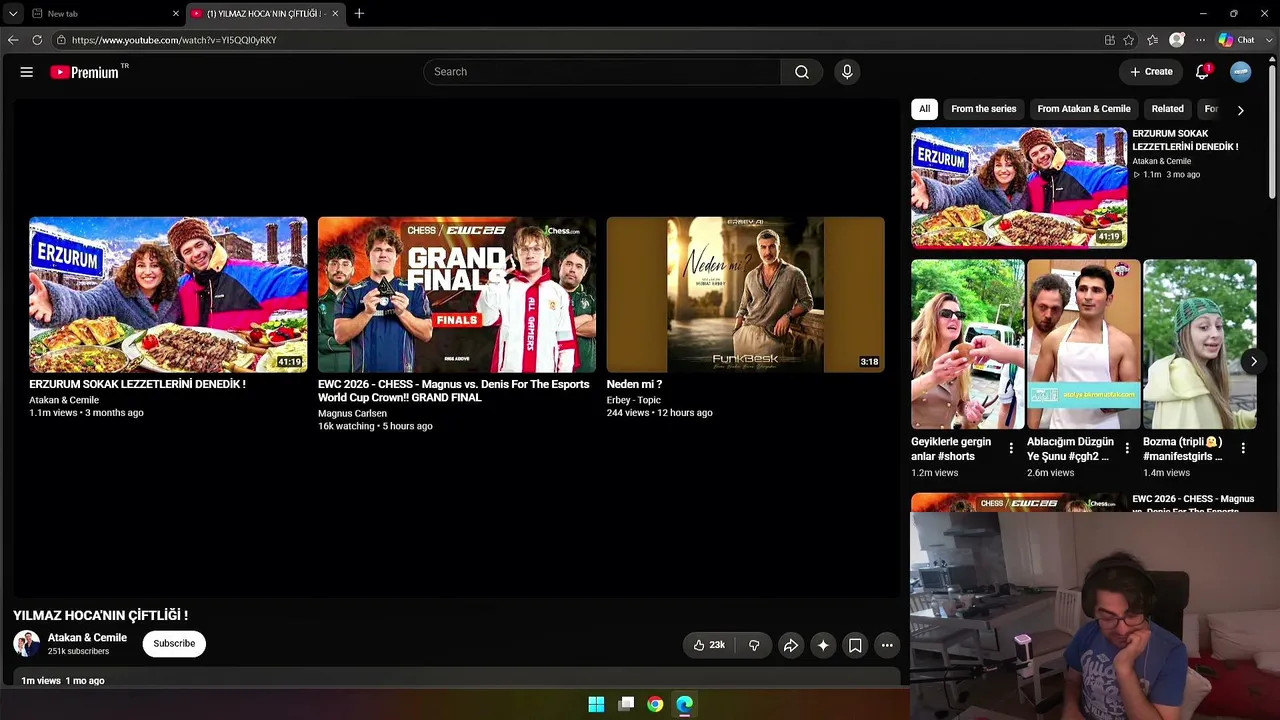Open options for Ablacığım Düzgün Ye short

point(1127,449)
